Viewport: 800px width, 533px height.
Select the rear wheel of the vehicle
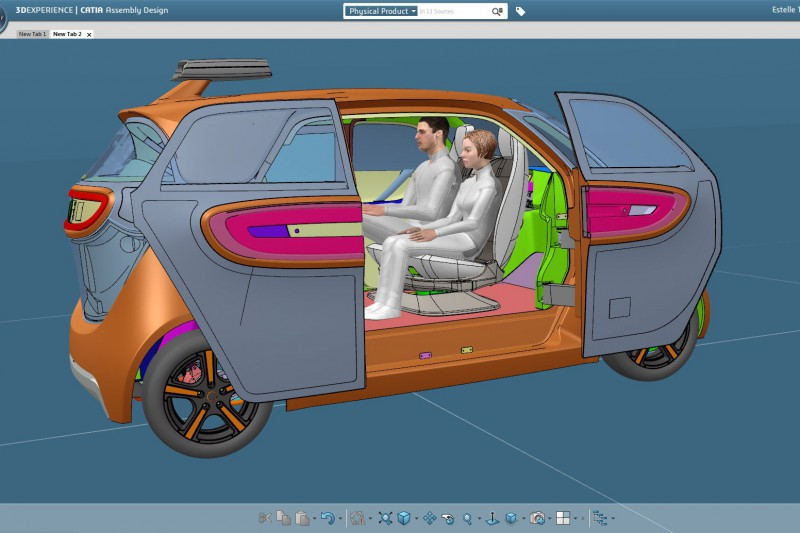pos(207,395)
